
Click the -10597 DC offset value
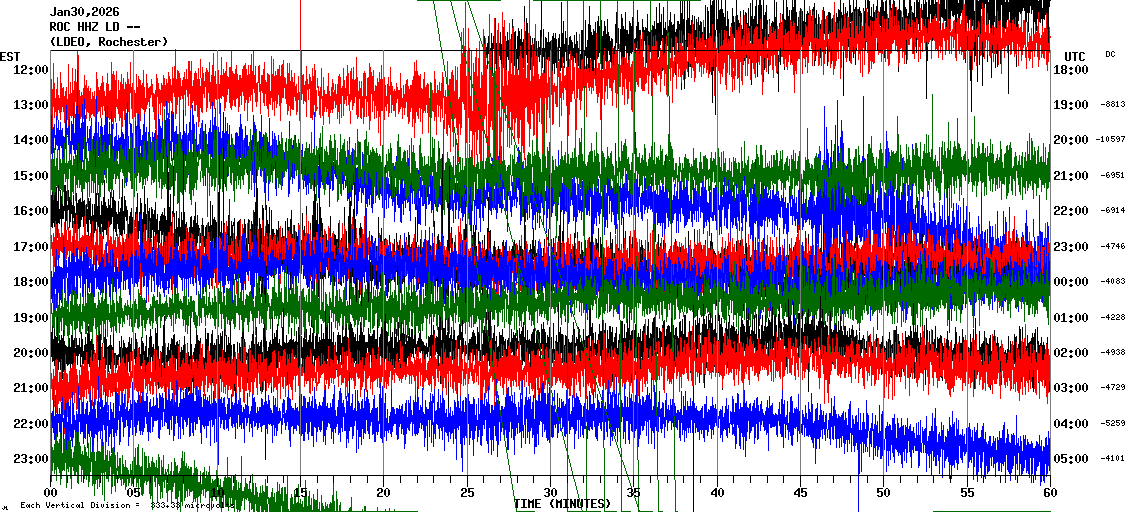(x=1112, y=140)
